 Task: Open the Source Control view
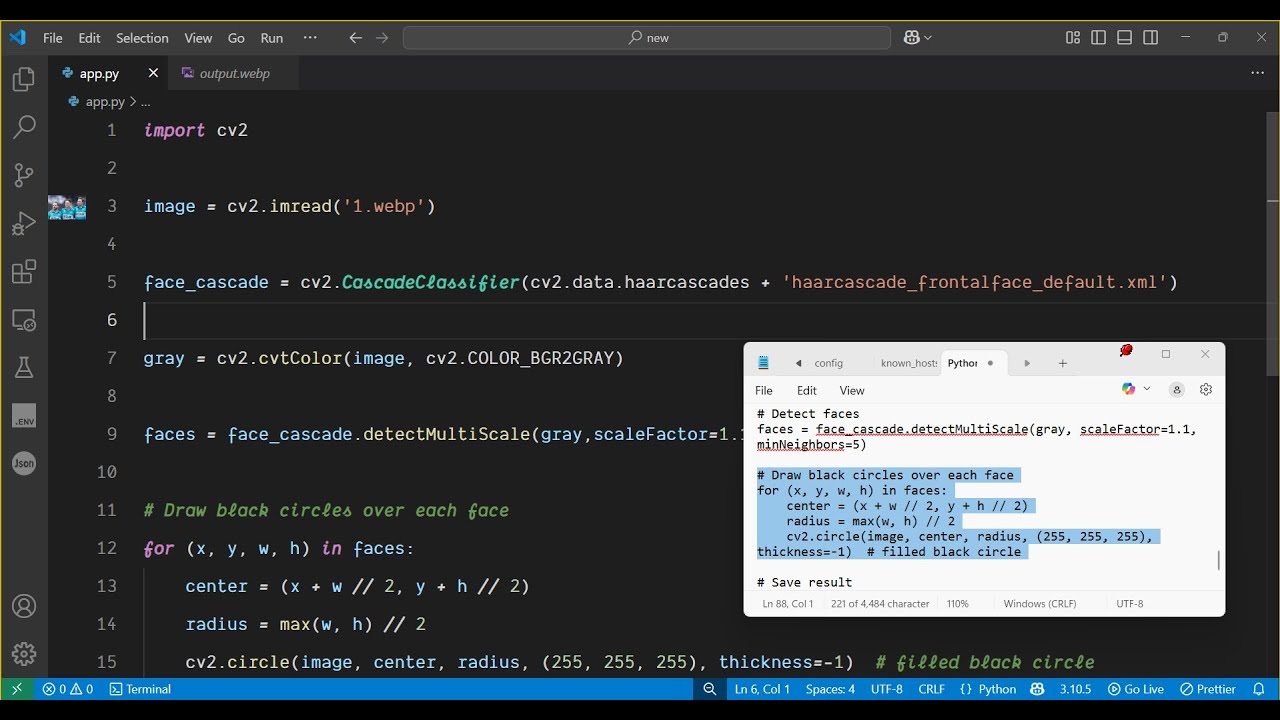(x=24, y=175)
